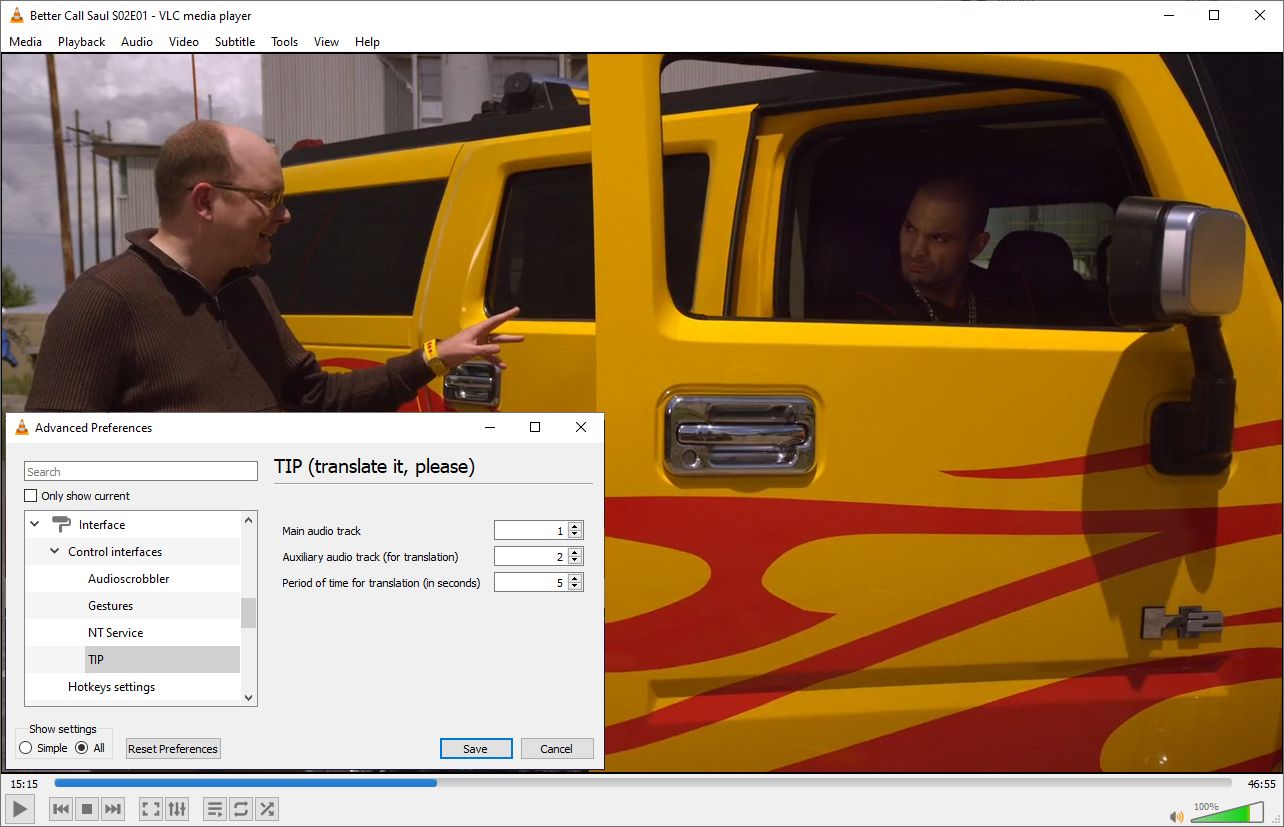Collapse Control interfaces subtree
Image resolution: width=1284 pixels, height=827 pixels.
pyautogui.click(x=55, y=552)
